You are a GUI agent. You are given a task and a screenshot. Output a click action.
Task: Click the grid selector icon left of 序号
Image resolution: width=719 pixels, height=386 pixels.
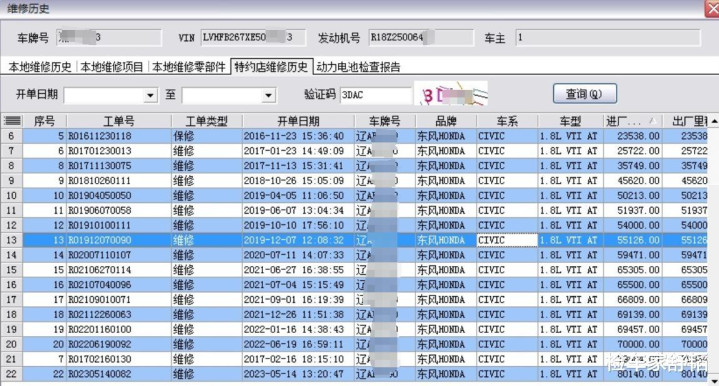click(x=12, y=121)
